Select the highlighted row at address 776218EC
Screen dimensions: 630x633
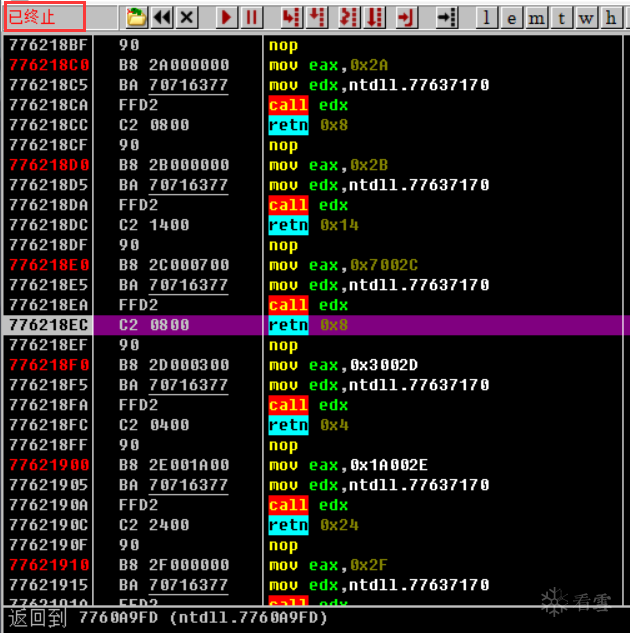315,325
